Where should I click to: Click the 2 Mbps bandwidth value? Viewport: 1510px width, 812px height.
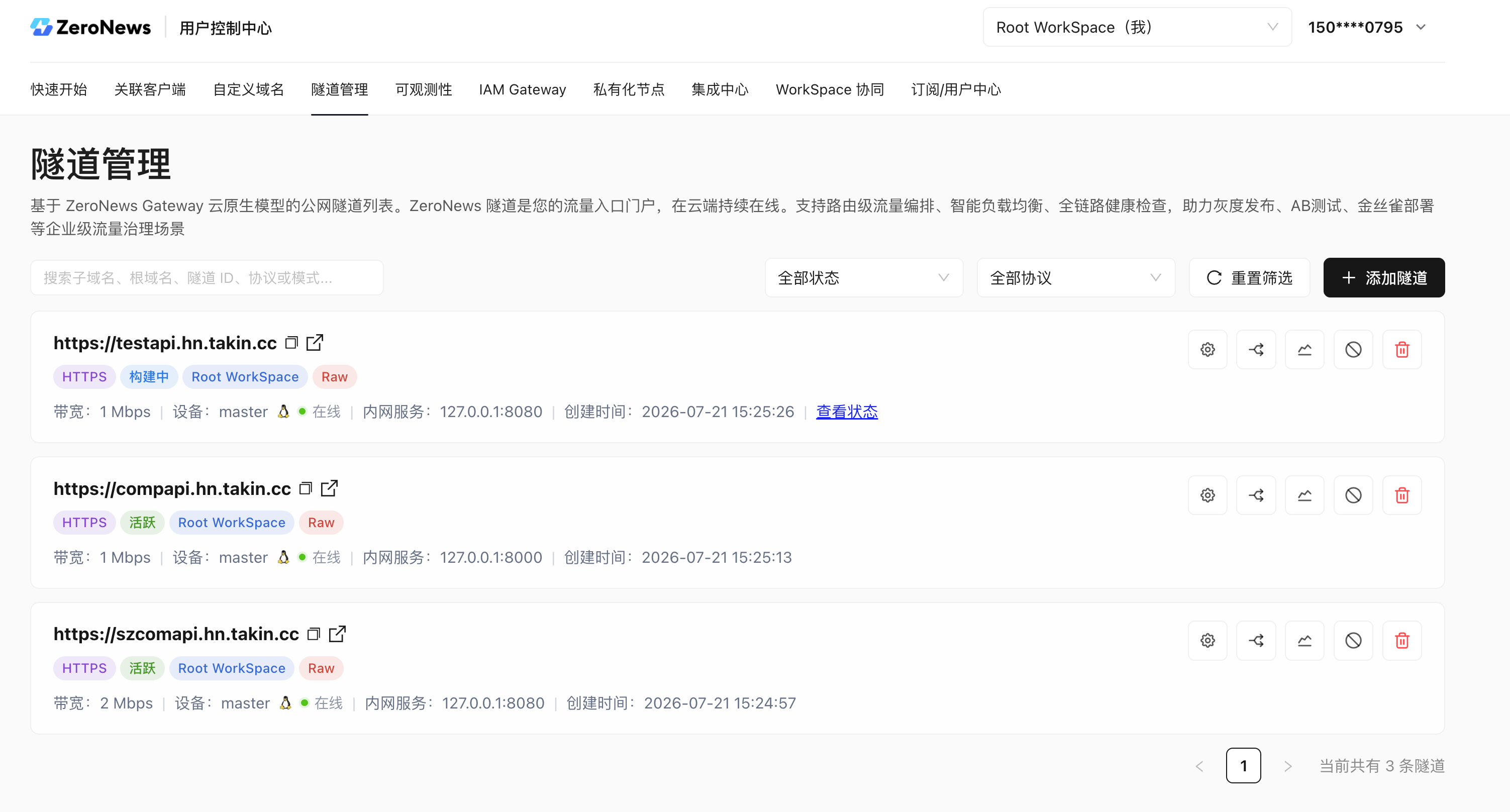pyautogui.click(x=127, y=703)
